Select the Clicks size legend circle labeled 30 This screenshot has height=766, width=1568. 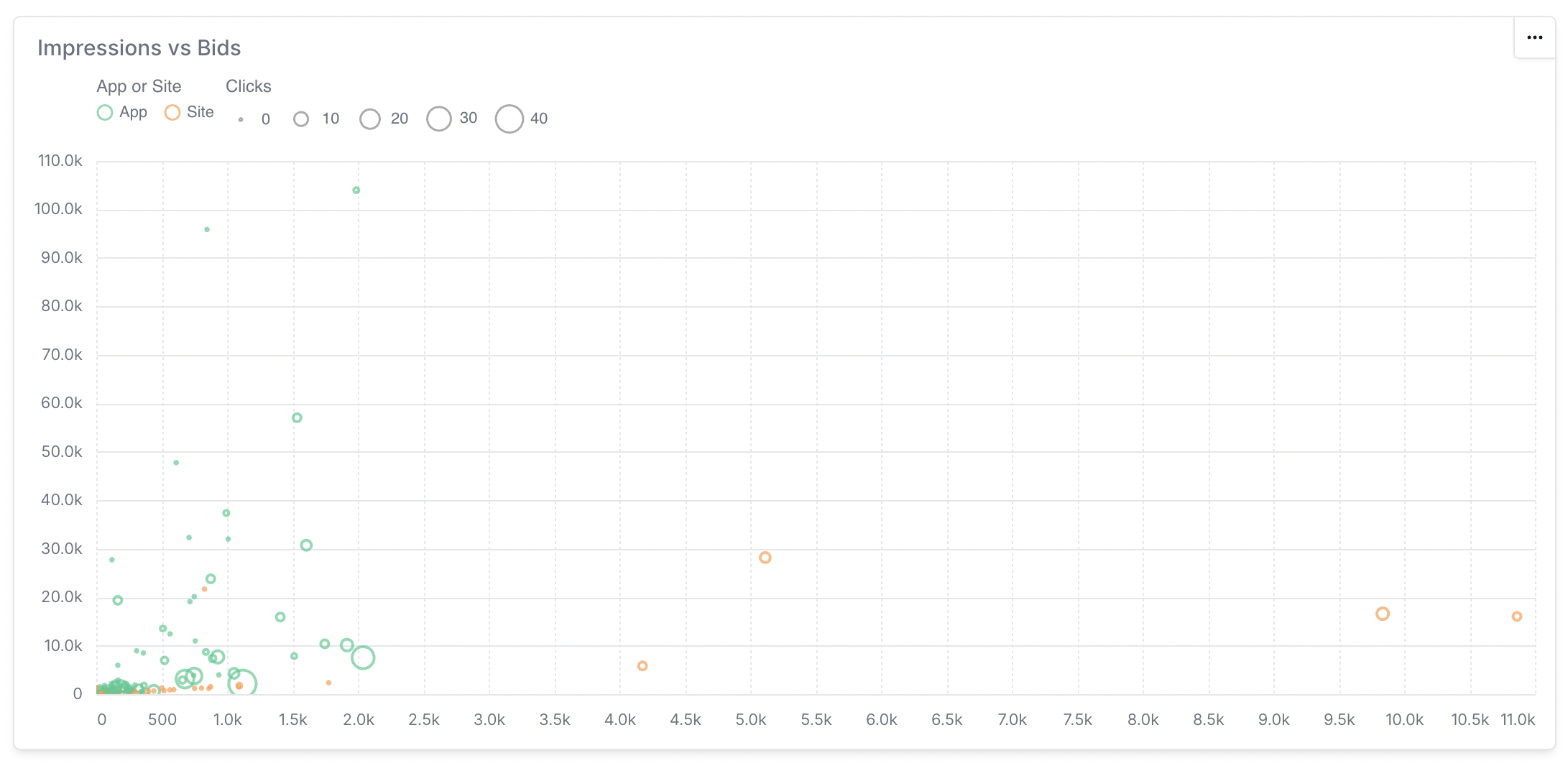[x=439, y=119]
